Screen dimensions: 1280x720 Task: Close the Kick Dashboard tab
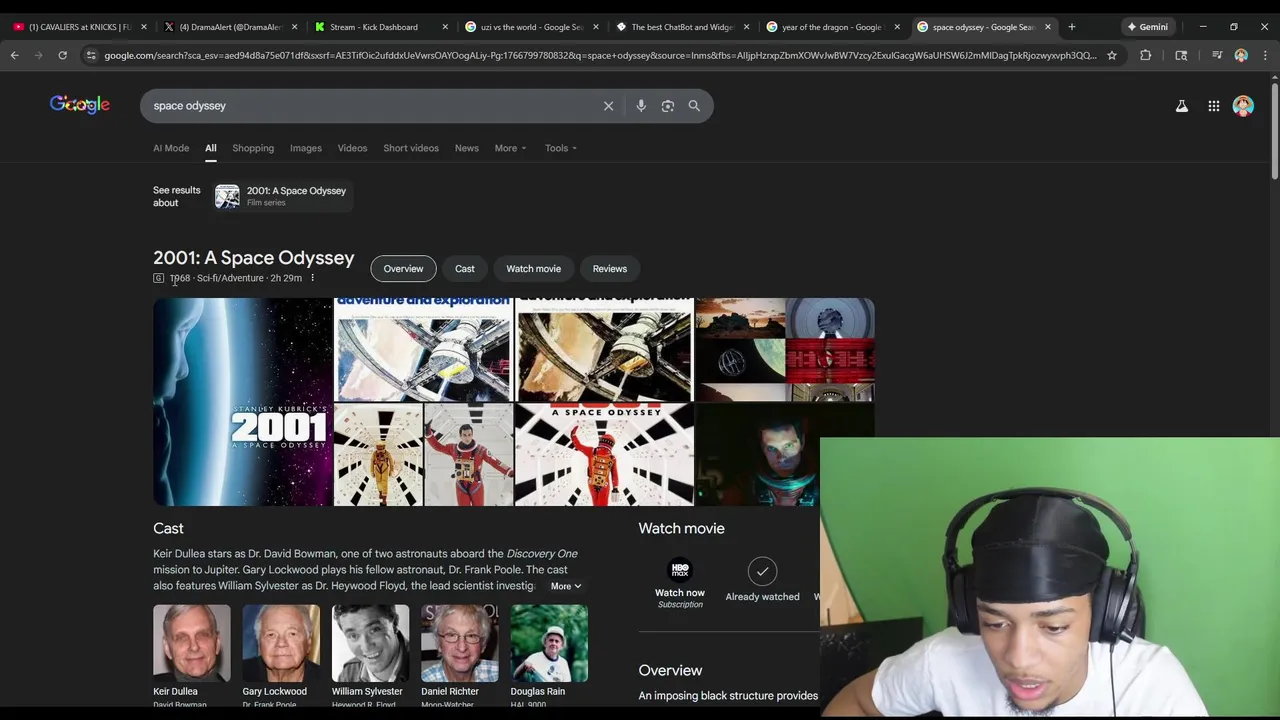point(445,27)
